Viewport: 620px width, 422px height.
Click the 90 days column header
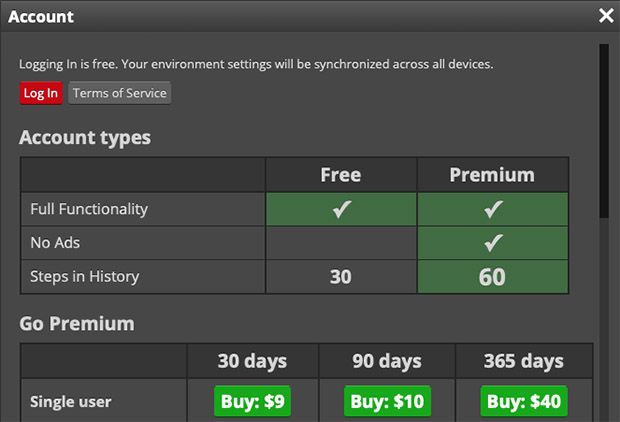(387, 361)
